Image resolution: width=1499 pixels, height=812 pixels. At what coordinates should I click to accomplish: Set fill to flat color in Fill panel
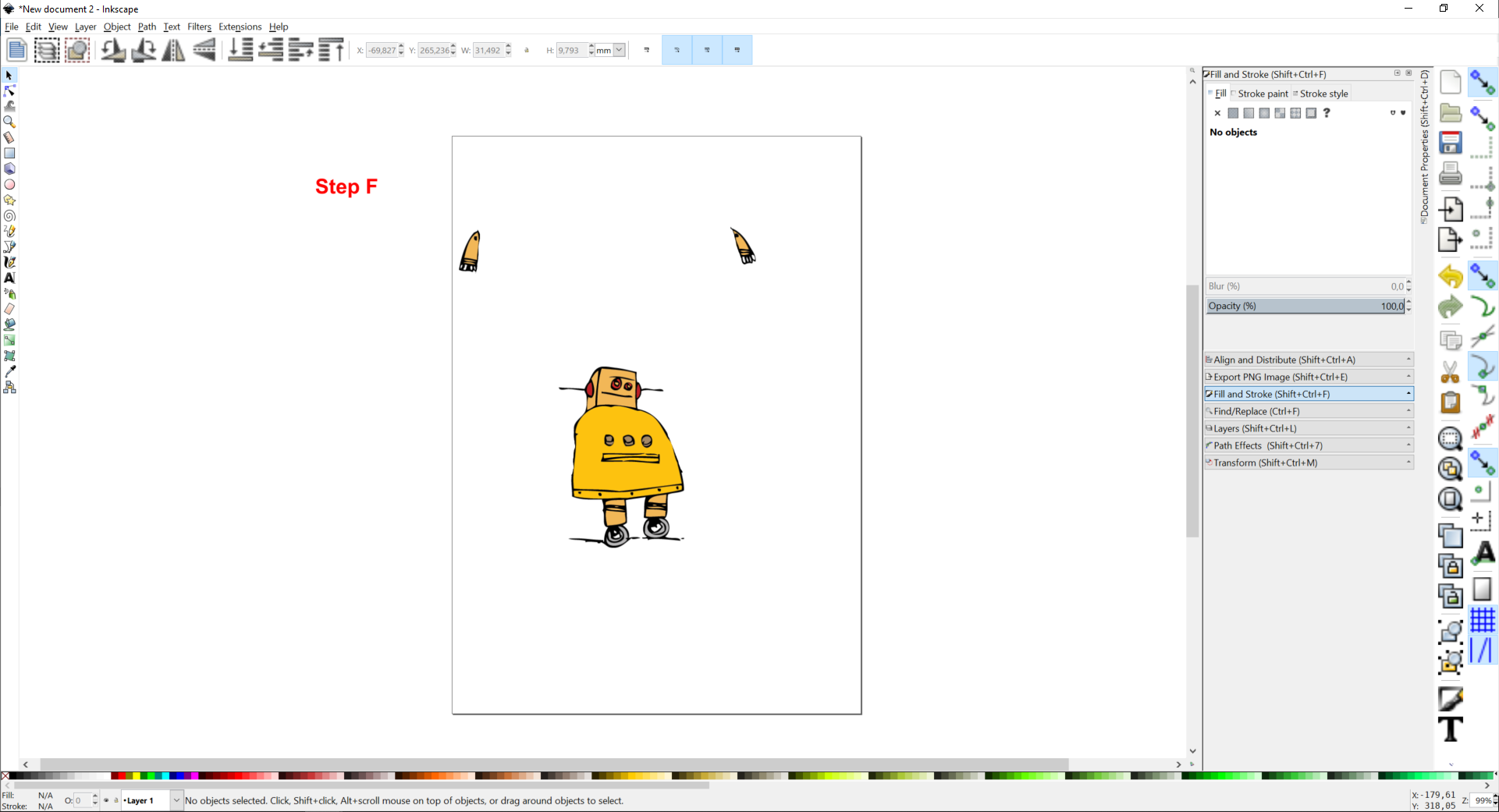1233,113
